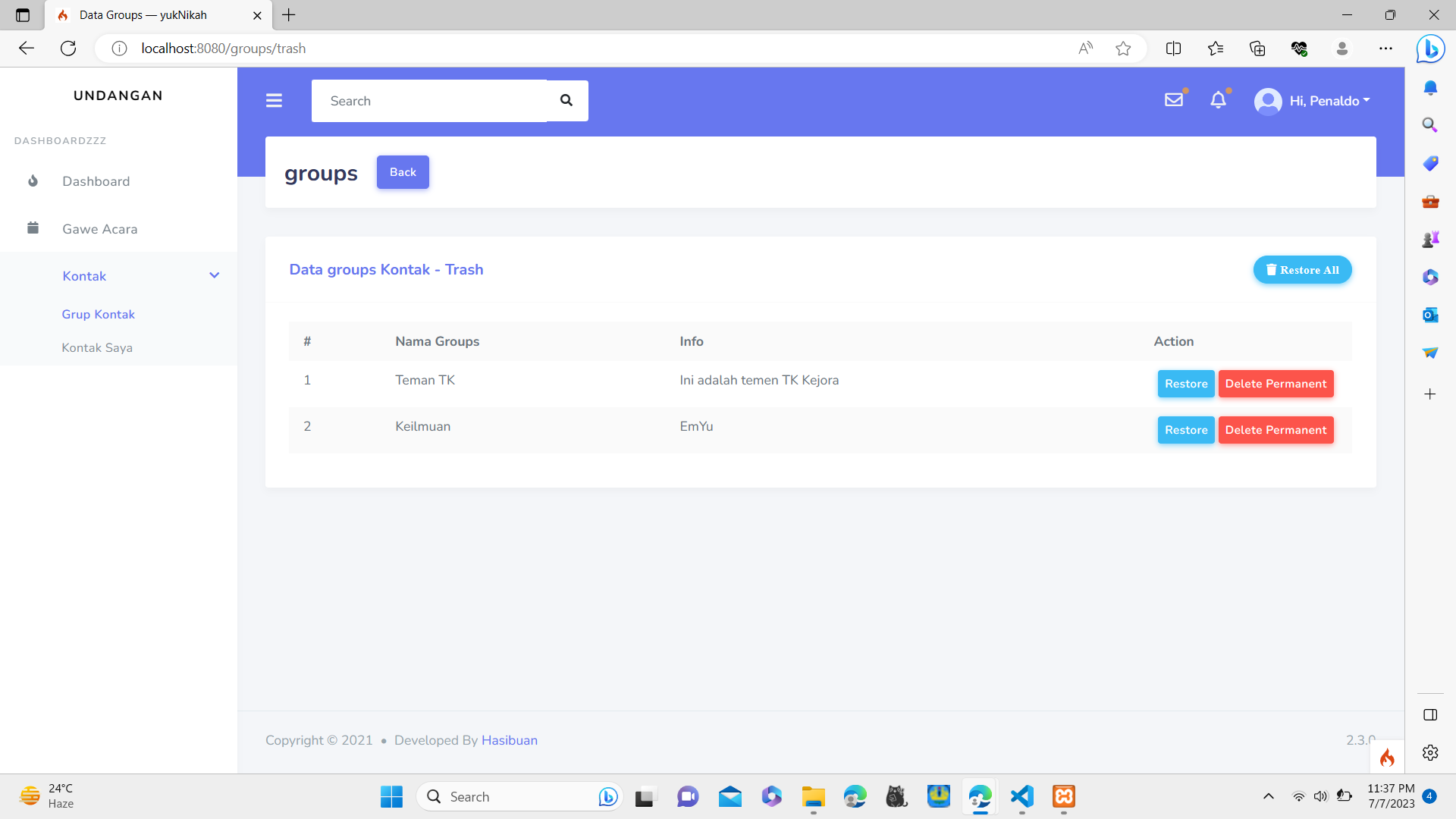Click the Gawe Acara calendar icon
The width and height of the screenshot is (1456, 819).
tap(33, 227)
